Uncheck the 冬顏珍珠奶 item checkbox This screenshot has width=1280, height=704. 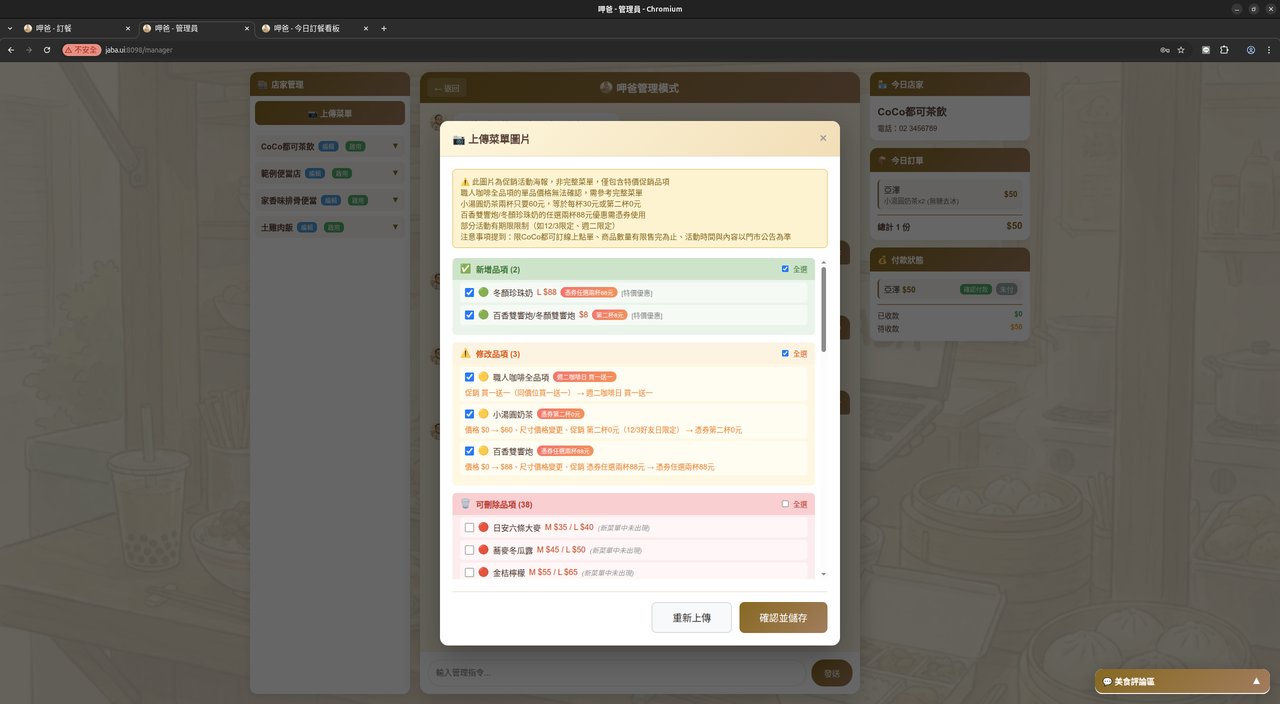(469, 293)
